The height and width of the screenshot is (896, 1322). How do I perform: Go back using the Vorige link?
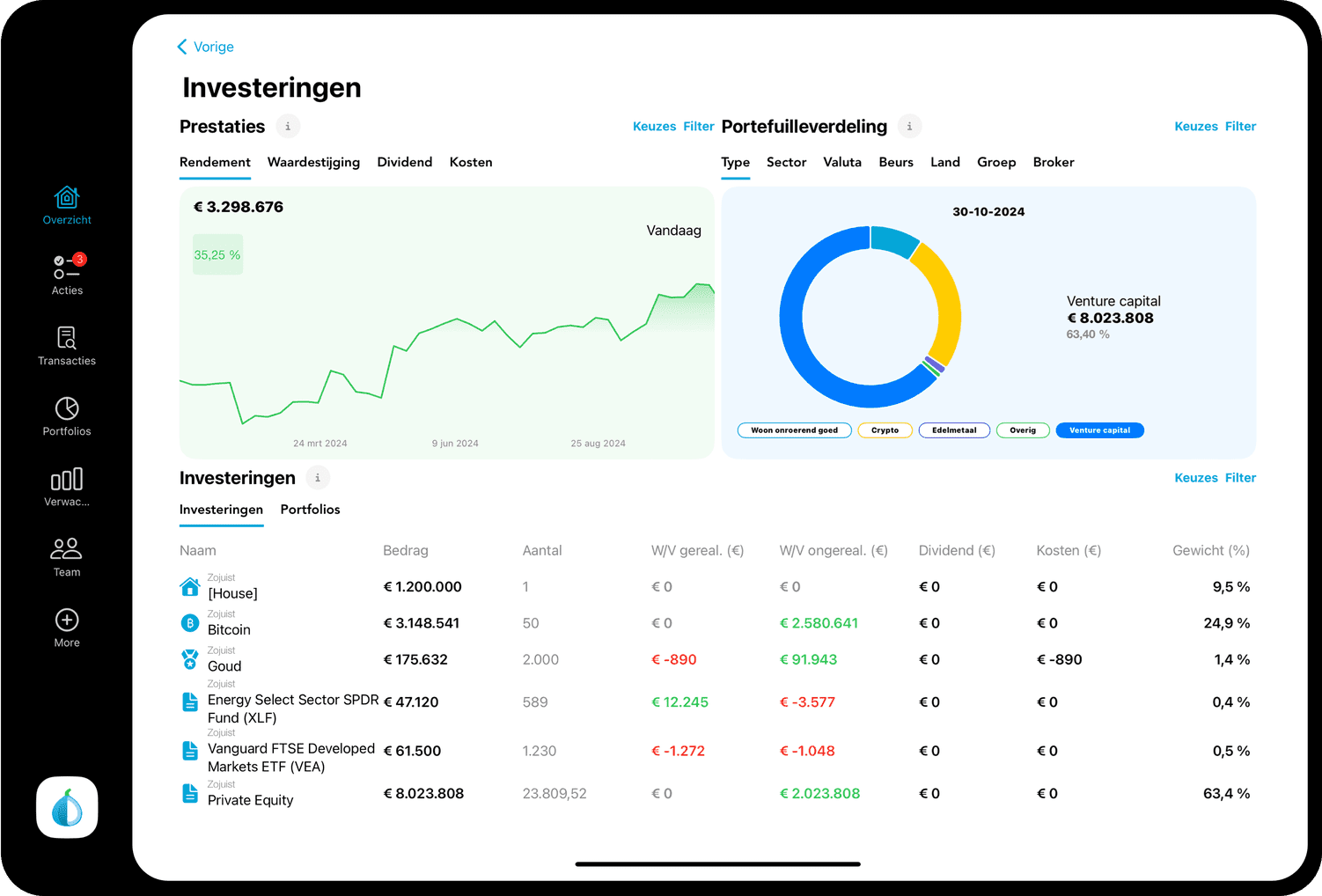click(206, 47)
